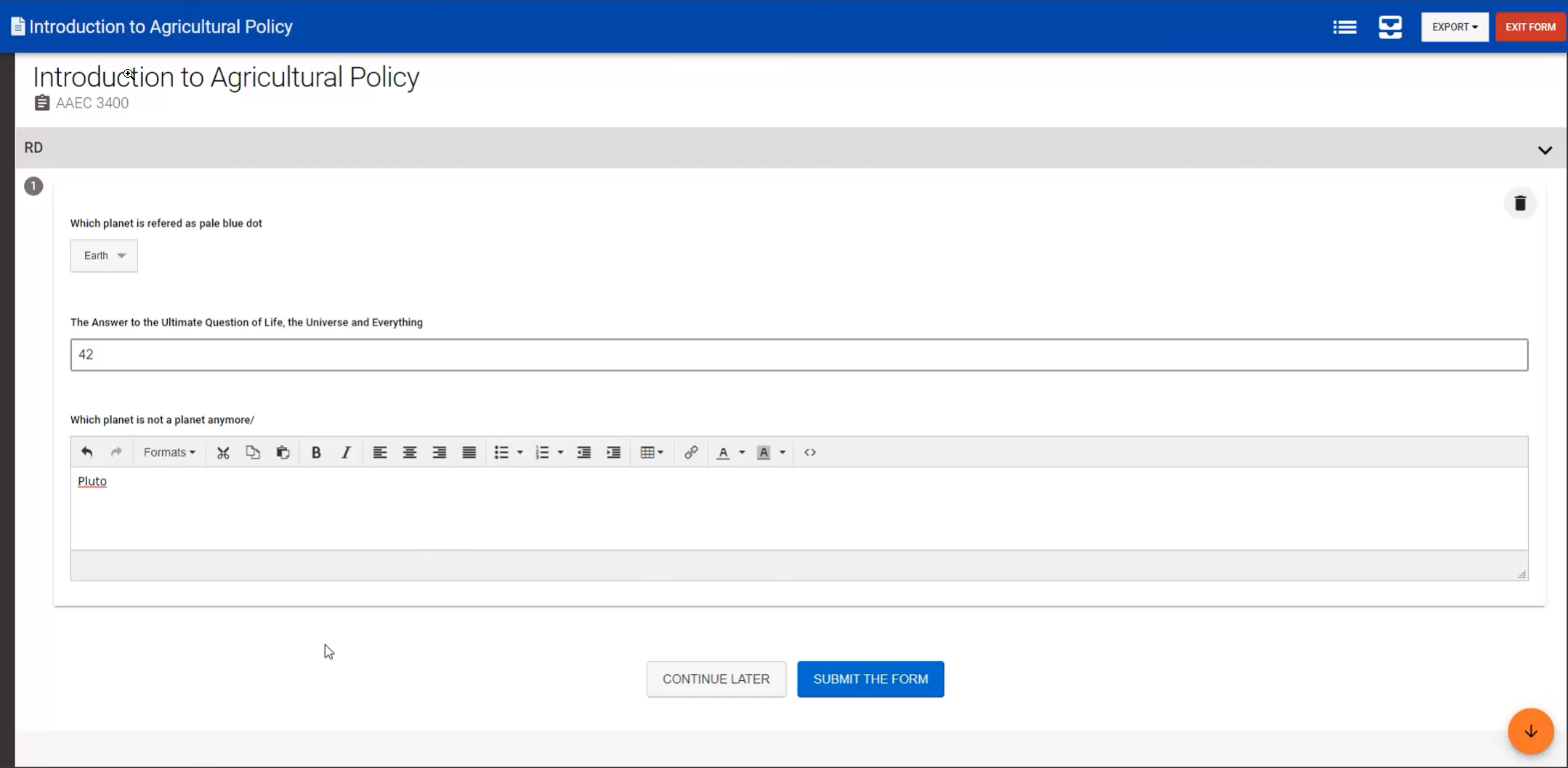
Task: Click the orange scroll-down arrow button
Action: (1530, 731)
